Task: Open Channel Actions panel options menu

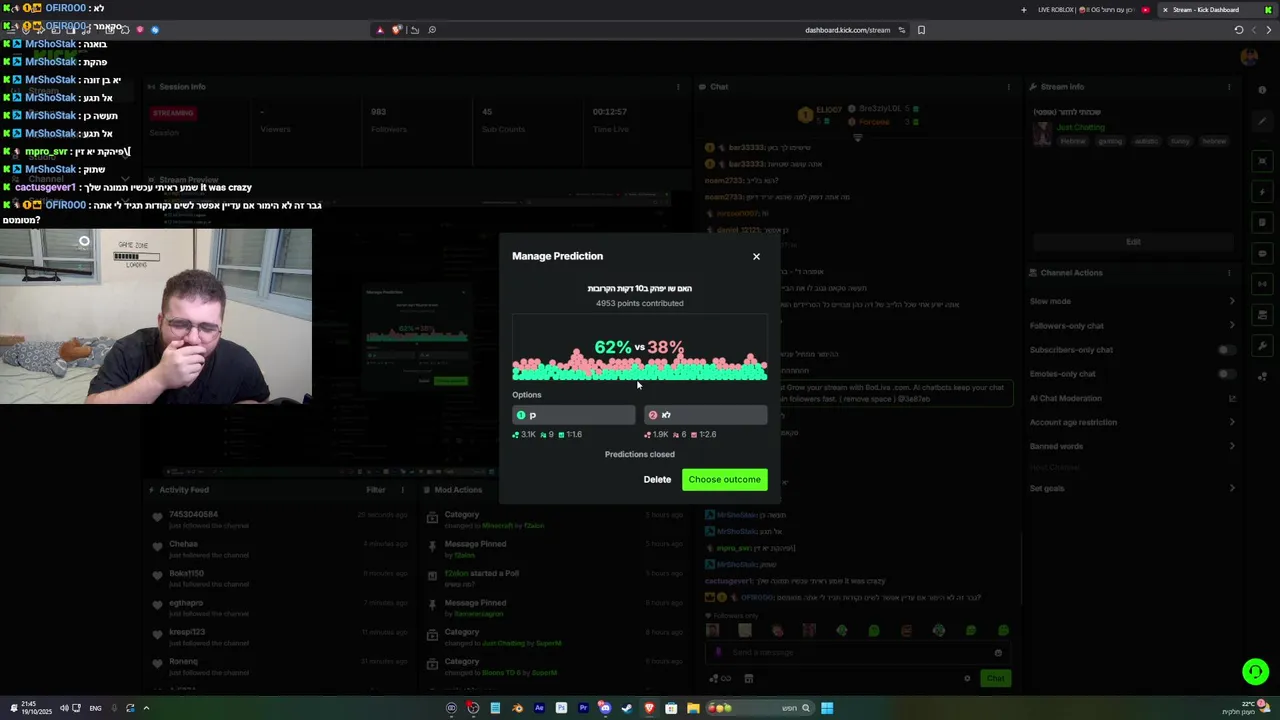Action: 1229,273
